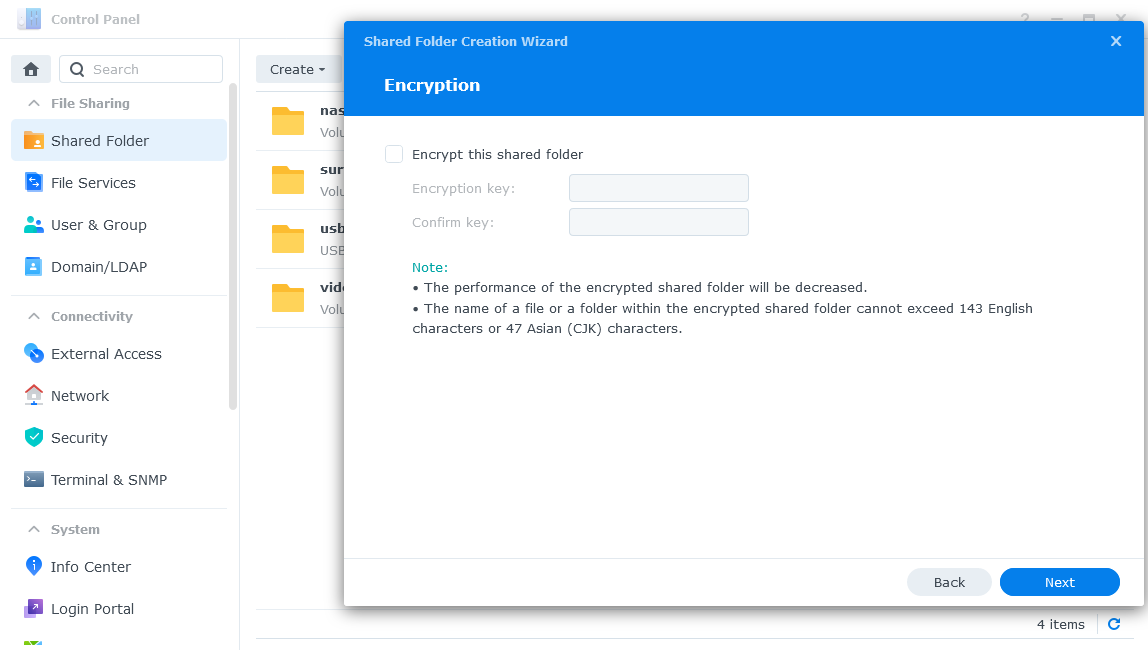Open the Security panel
The height and width of the screenshot is (650, 1148).
pyautogui.click(x=79, y=438)
